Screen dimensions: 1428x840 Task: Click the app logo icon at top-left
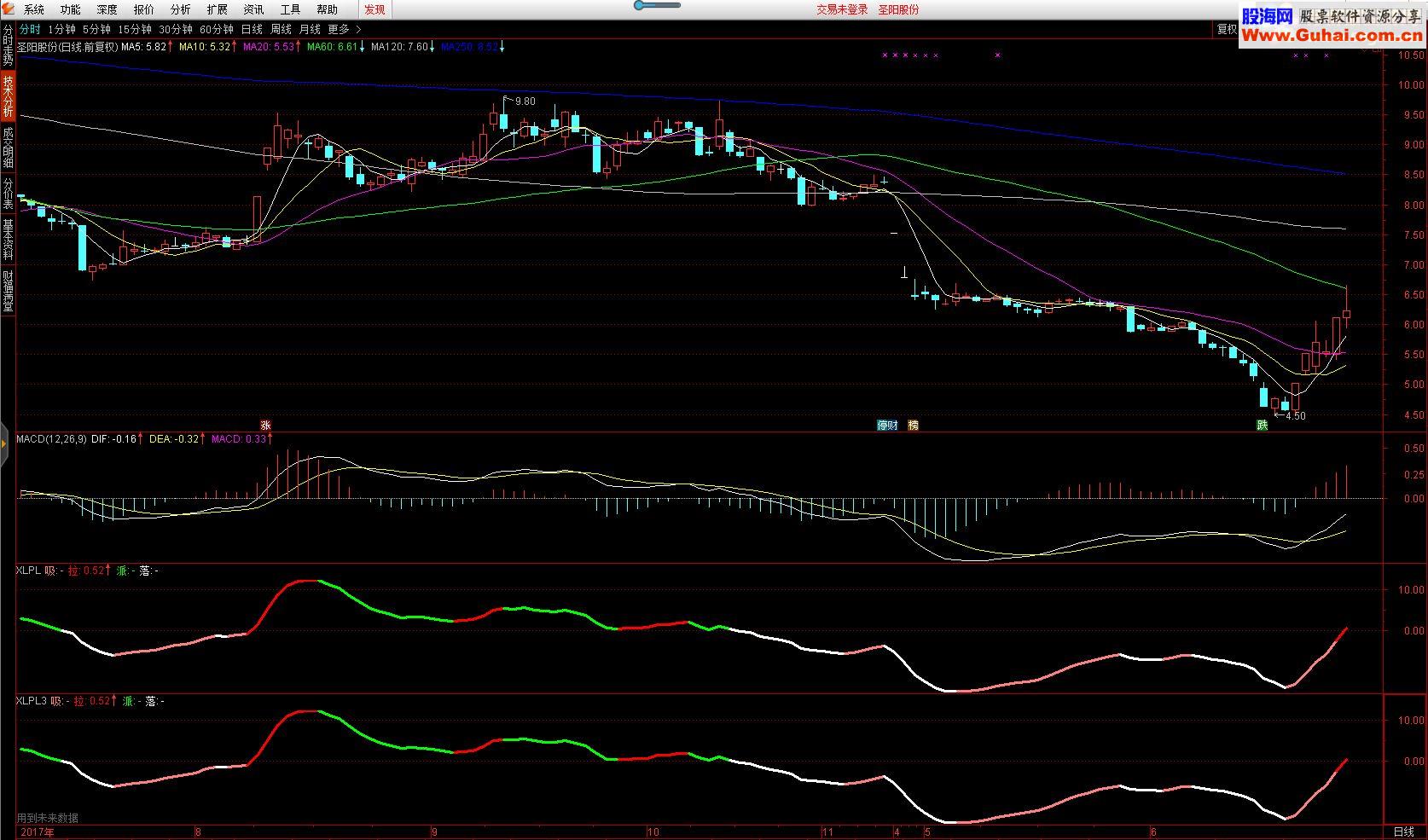pyautogui.click(x=8, y=9)
